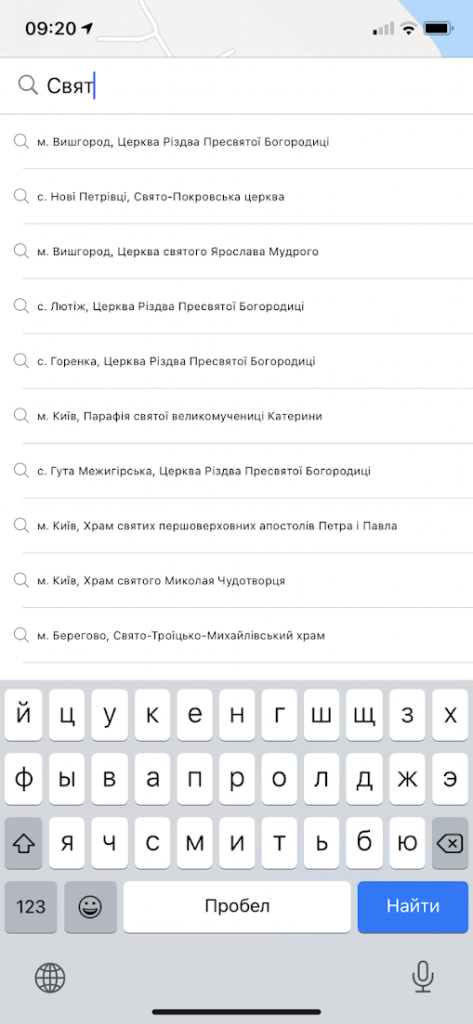Tap the letter й key
This screenshot has width=473, height=1024.
[x=24, y=715]
